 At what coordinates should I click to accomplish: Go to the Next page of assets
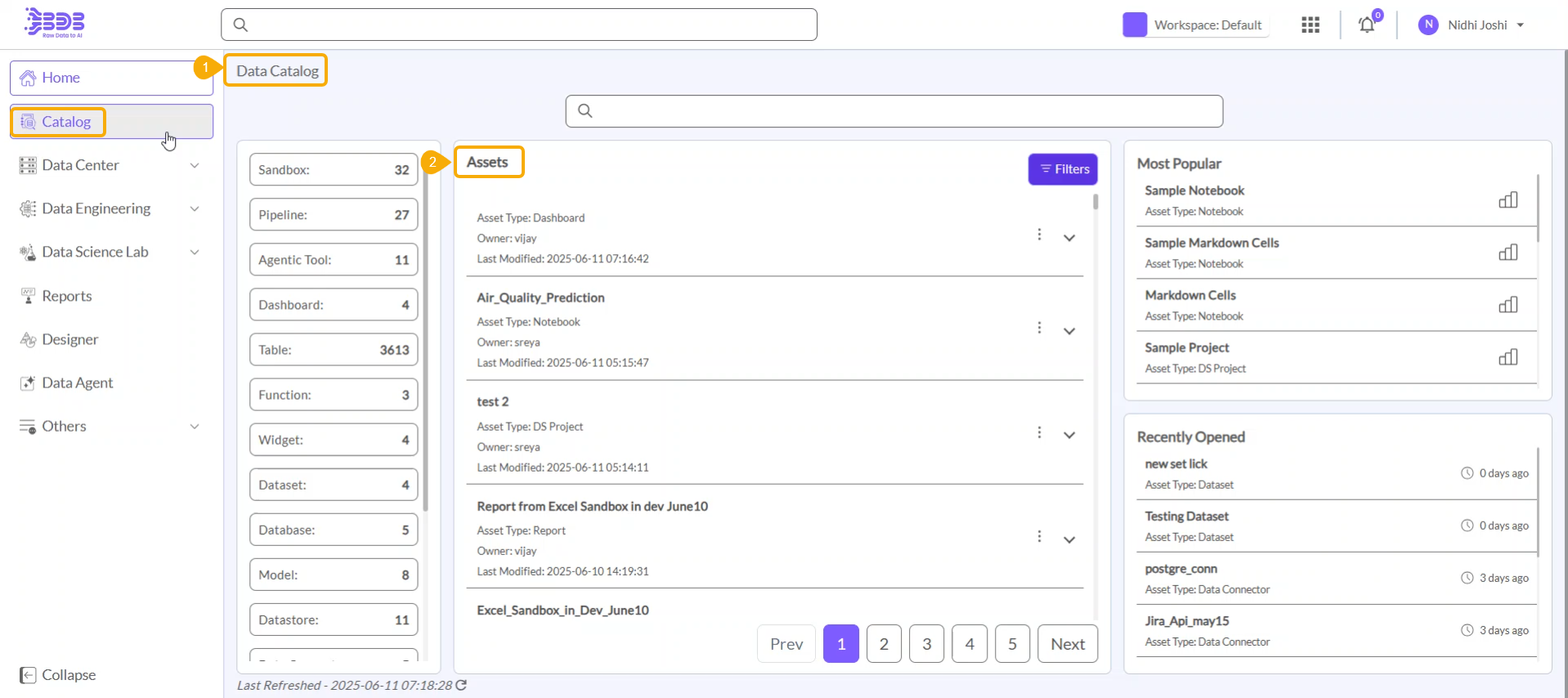point(1067,644)
